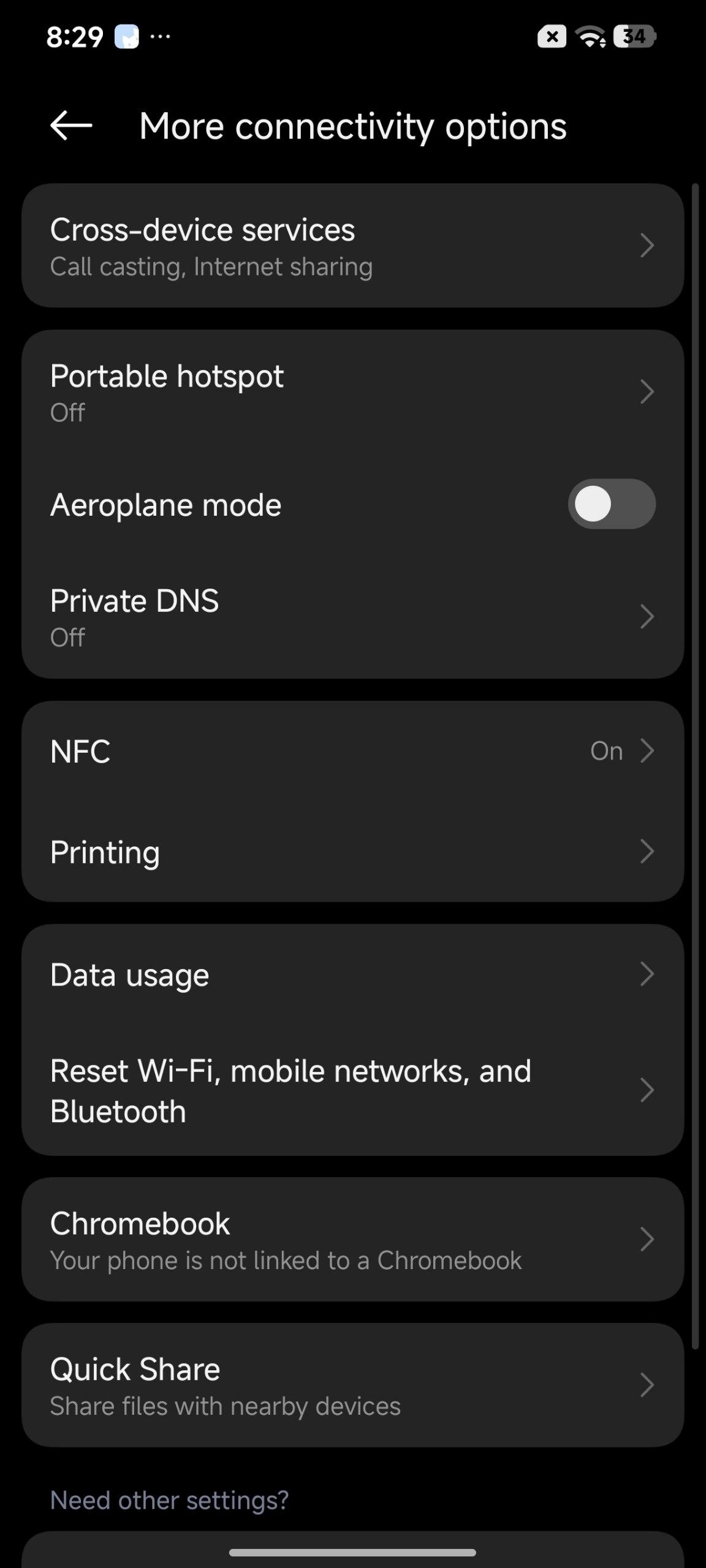Expand Cross-device services chevron
This screenshot has height=1568, width=706.
(x=647, y=246)
